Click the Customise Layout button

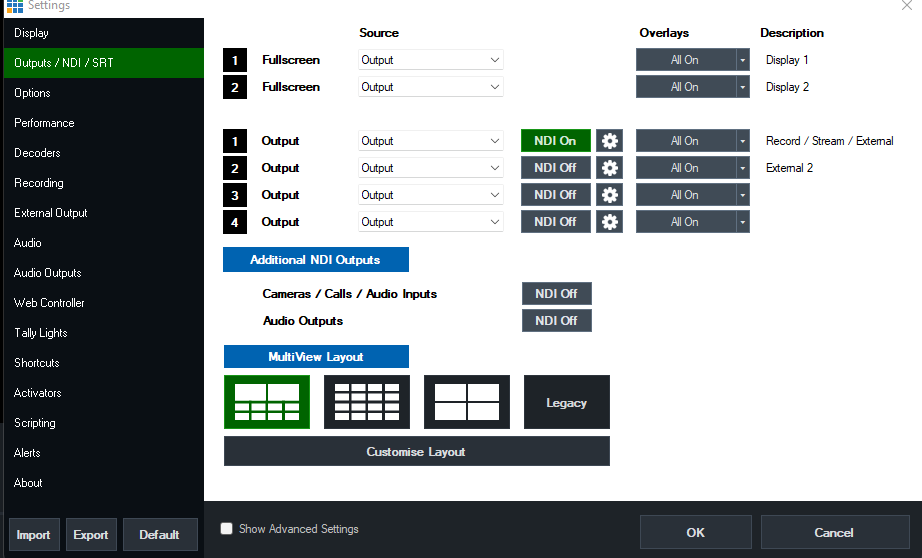pyautogui.click(x=416, y=452)
